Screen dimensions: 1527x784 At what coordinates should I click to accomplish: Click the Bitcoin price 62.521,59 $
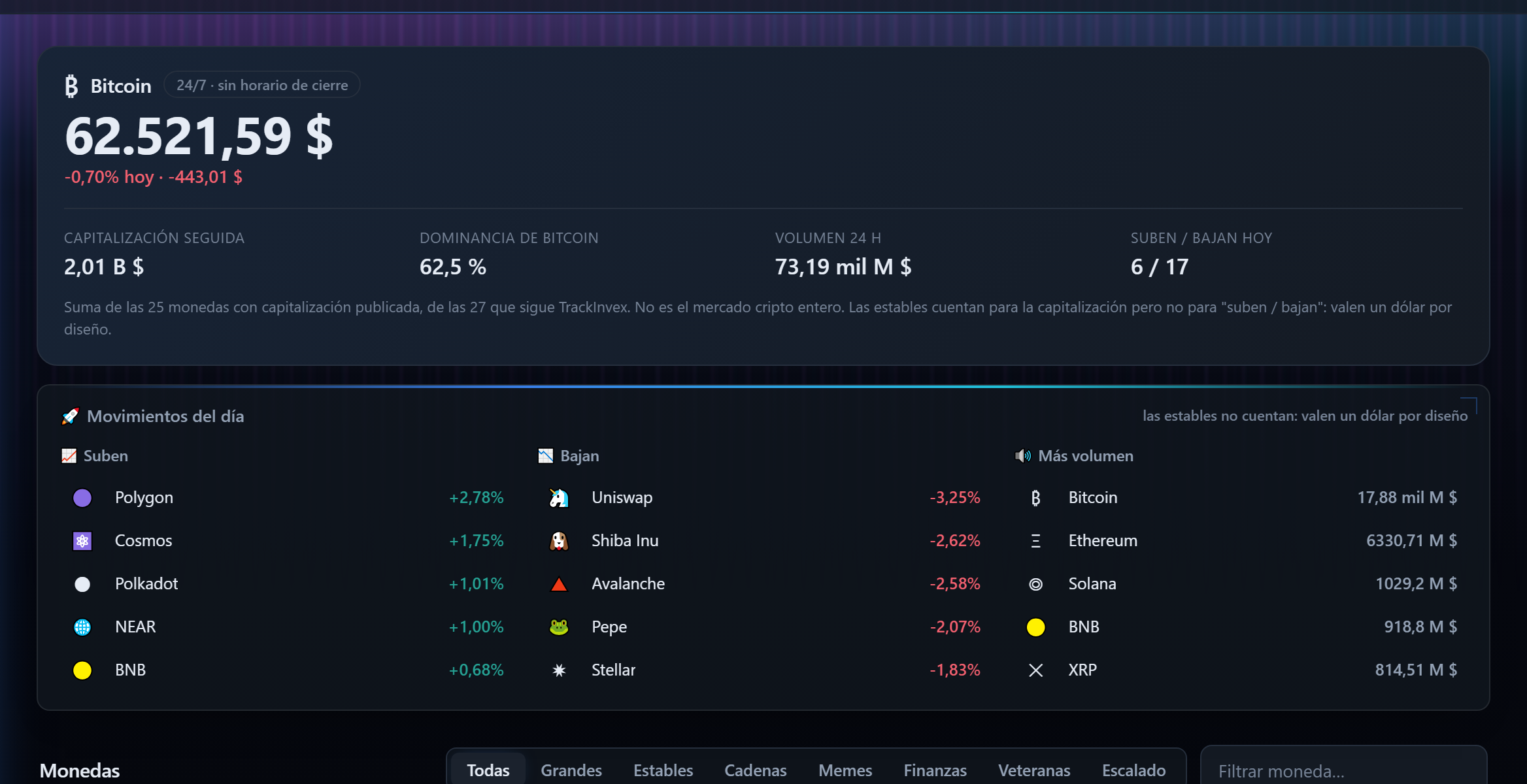click(199, 137)
